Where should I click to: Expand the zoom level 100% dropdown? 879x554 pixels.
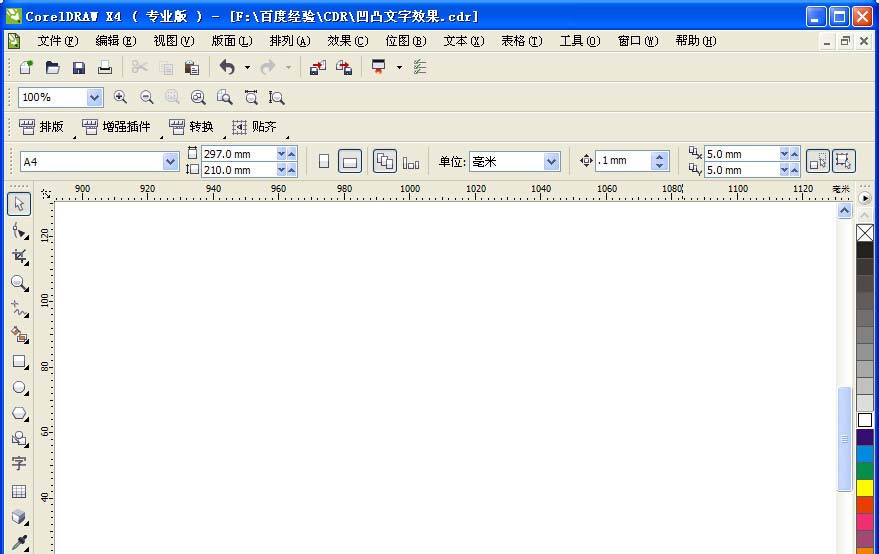click(94, 98)
